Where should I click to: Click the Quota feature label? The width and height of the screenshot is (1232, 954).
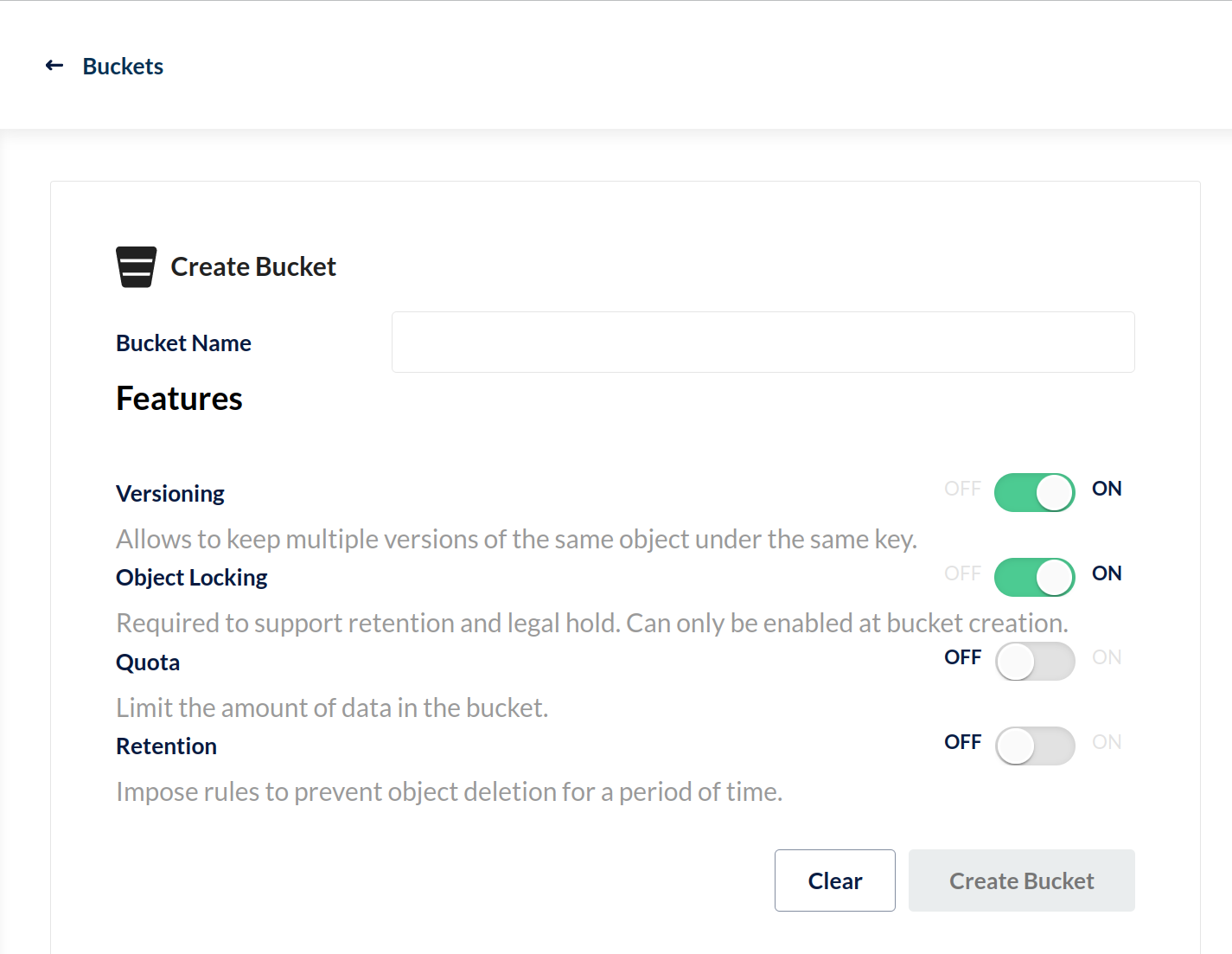point(148,663)
